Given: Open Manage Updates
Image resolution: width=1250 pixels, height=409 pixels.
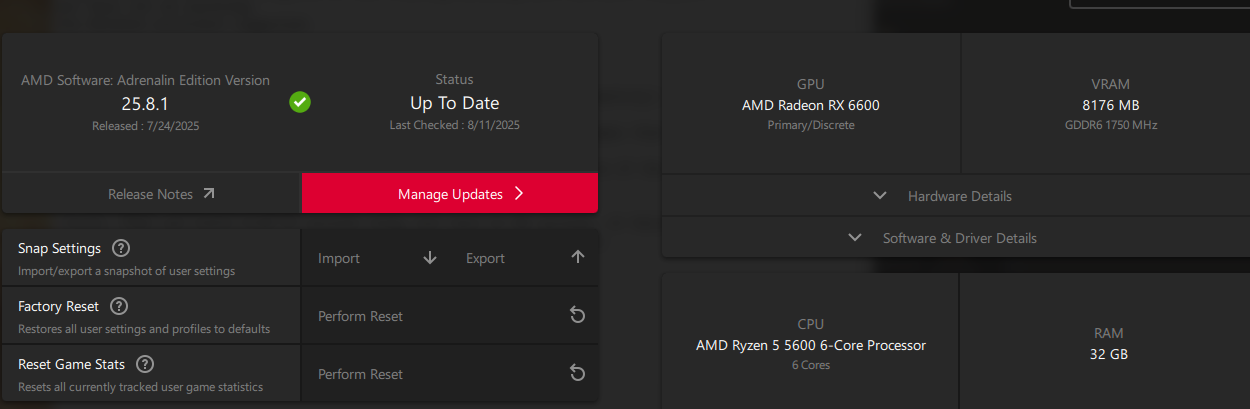Looking at the screenshot, I should (450, 194).
